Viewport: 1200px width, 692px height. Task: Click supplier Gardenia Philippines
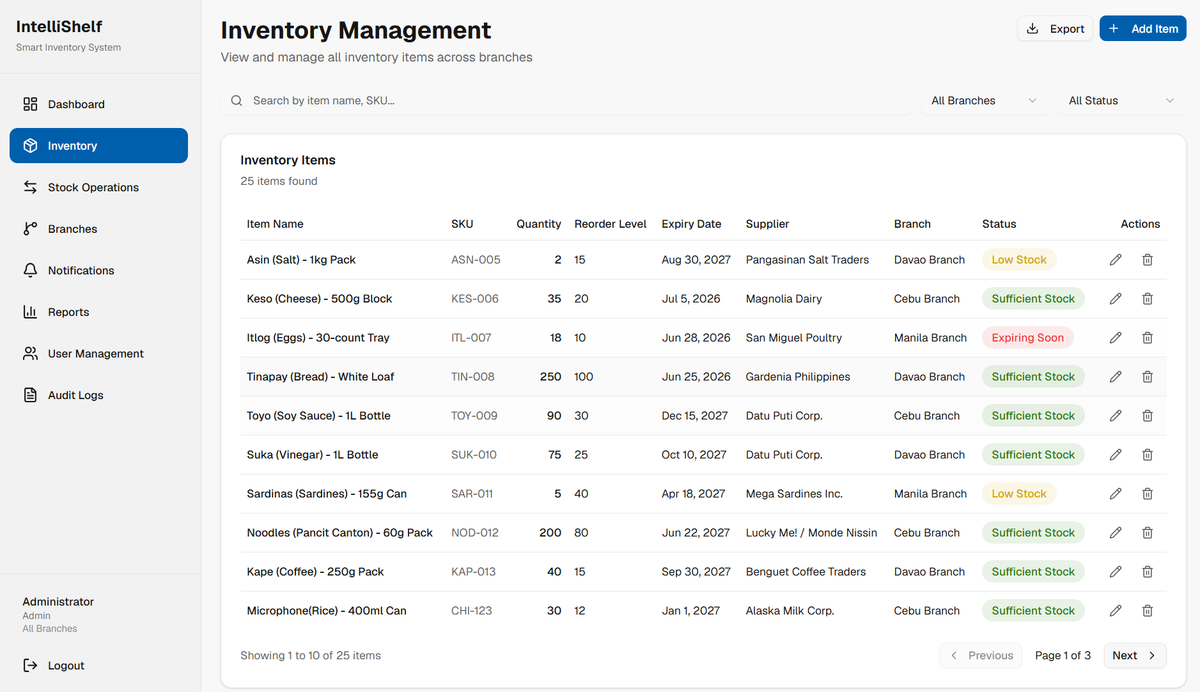coord(798,377)
